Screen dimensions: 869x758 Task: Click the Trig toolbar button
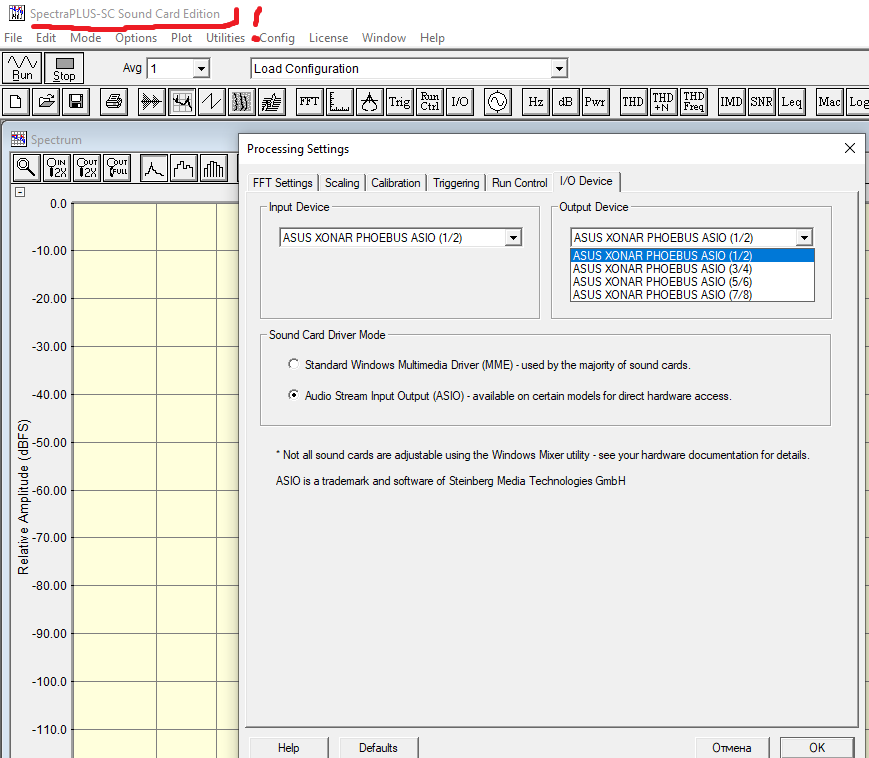pos(399,101)
